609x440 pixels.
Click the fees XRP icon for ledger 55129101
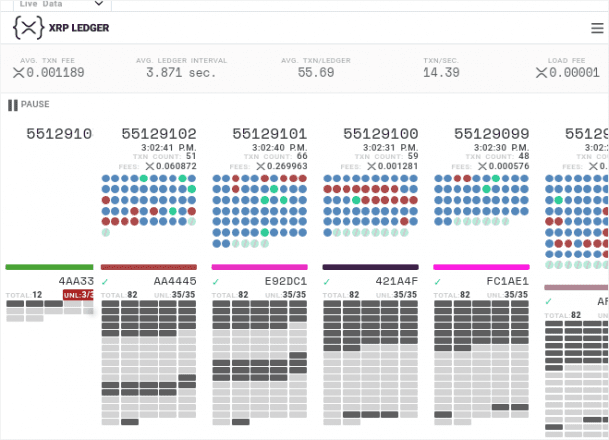pyautogui.click(x=261, y=166)
